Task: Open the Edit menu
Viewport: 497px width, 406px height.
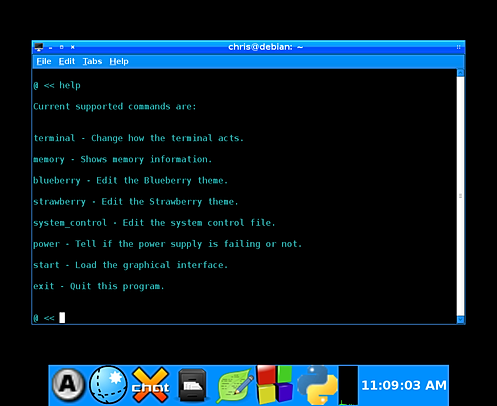Action: (67, 61)
